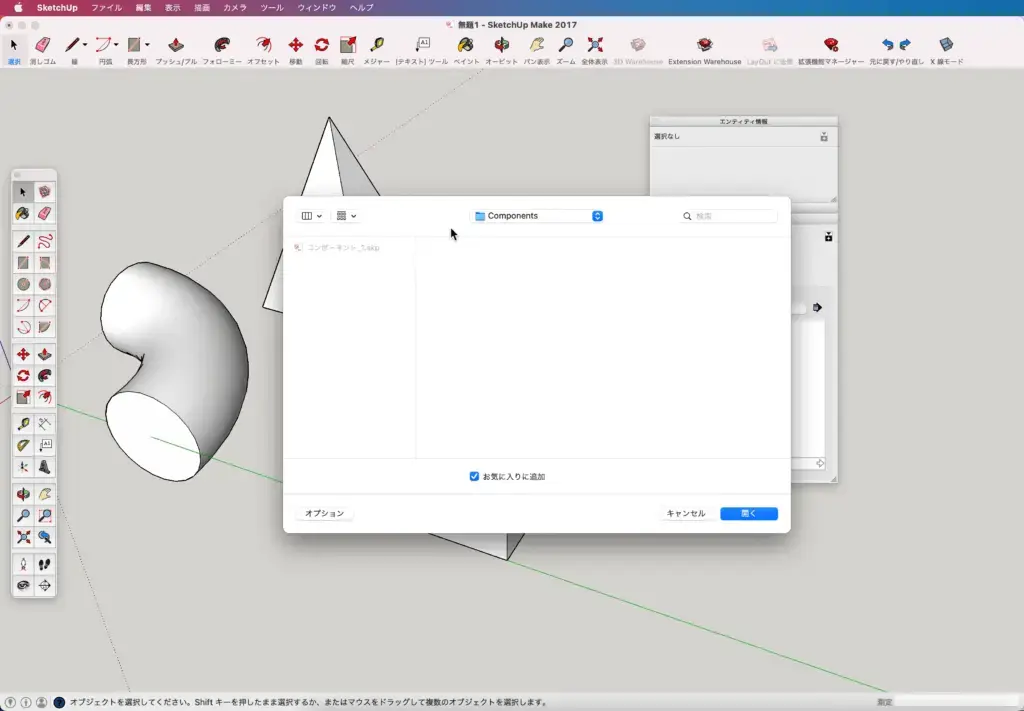The image size is (1024, 711).
Task: Open the Components folder popup in the dialog
Action: [537, 216]
